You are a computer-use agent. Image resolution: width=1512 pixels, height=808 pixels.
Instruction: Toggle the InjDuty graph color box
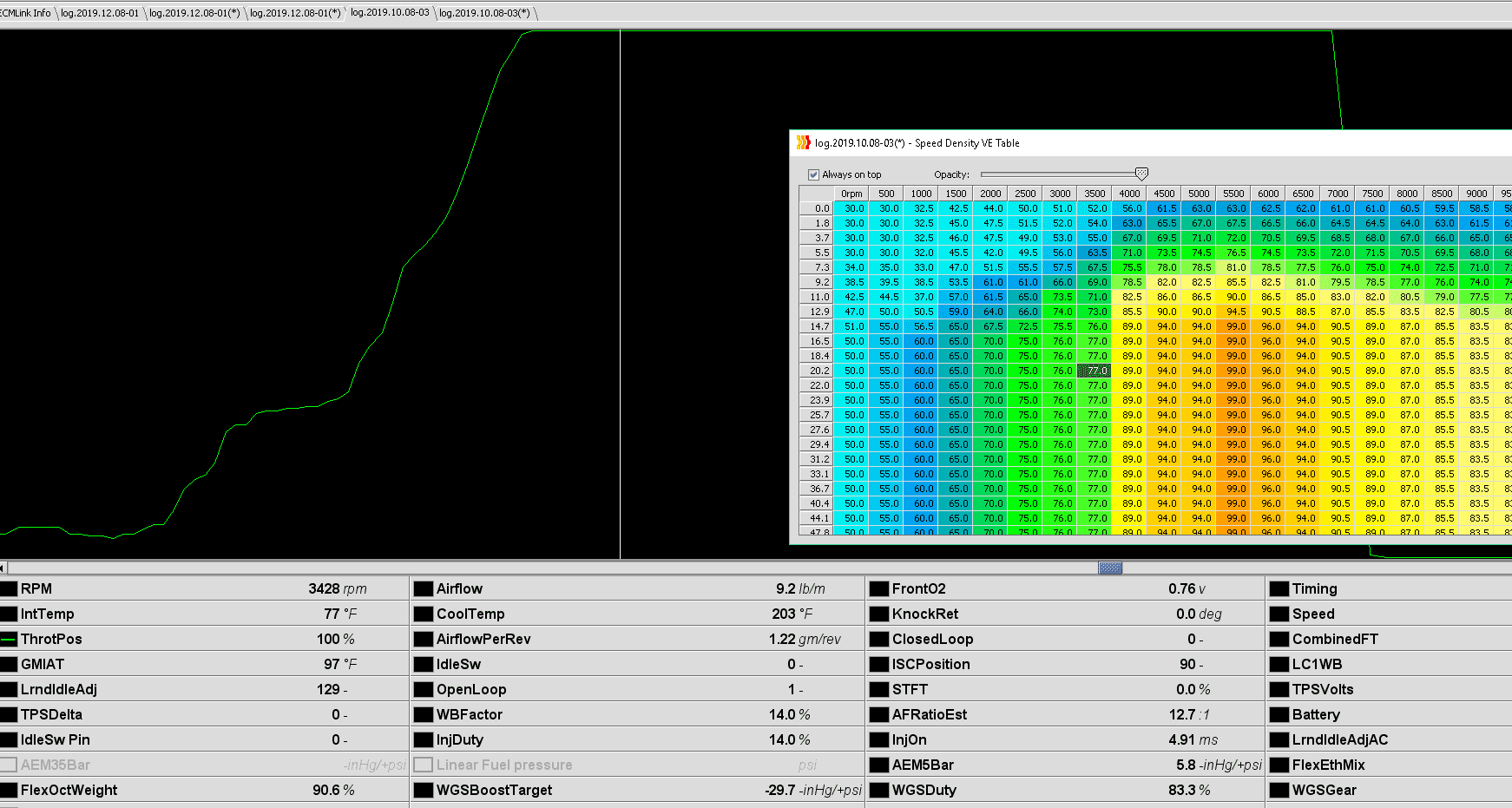[x=424, y=739]
